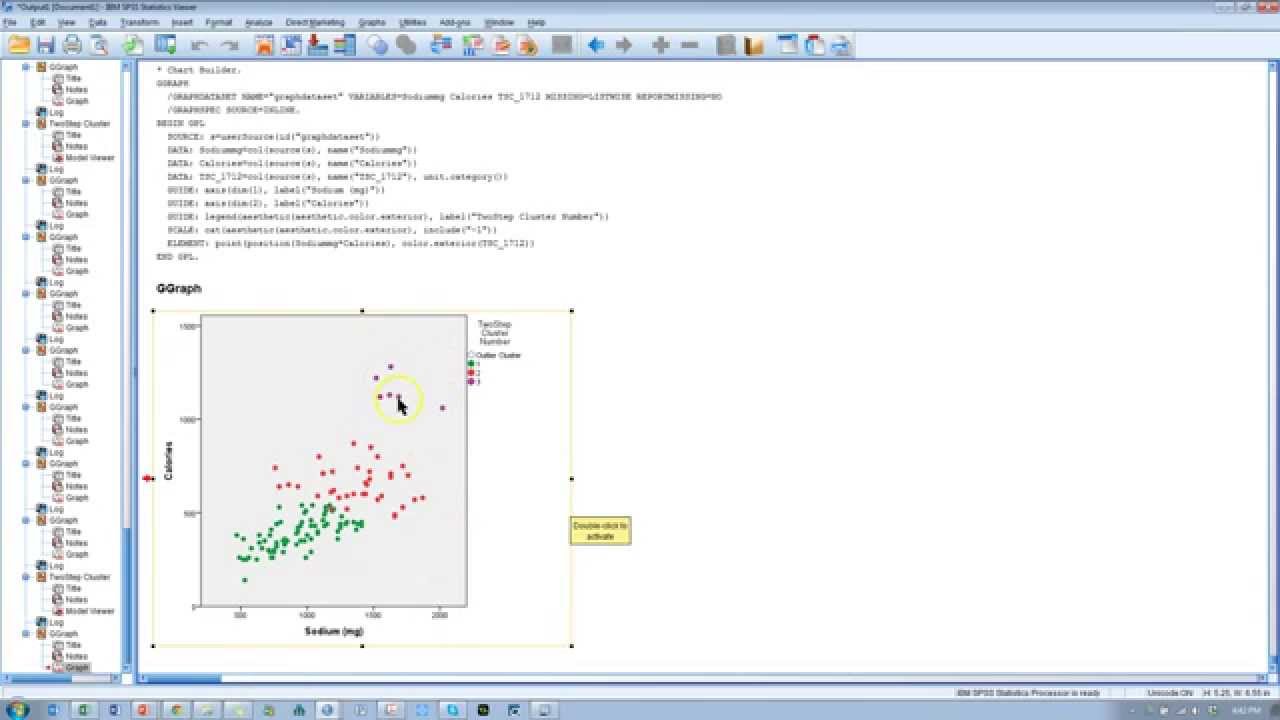The width and height of the screenshot is (1280, 720).
Task: Select the upper Model Viewer outline item
Action: pos(90,158)
